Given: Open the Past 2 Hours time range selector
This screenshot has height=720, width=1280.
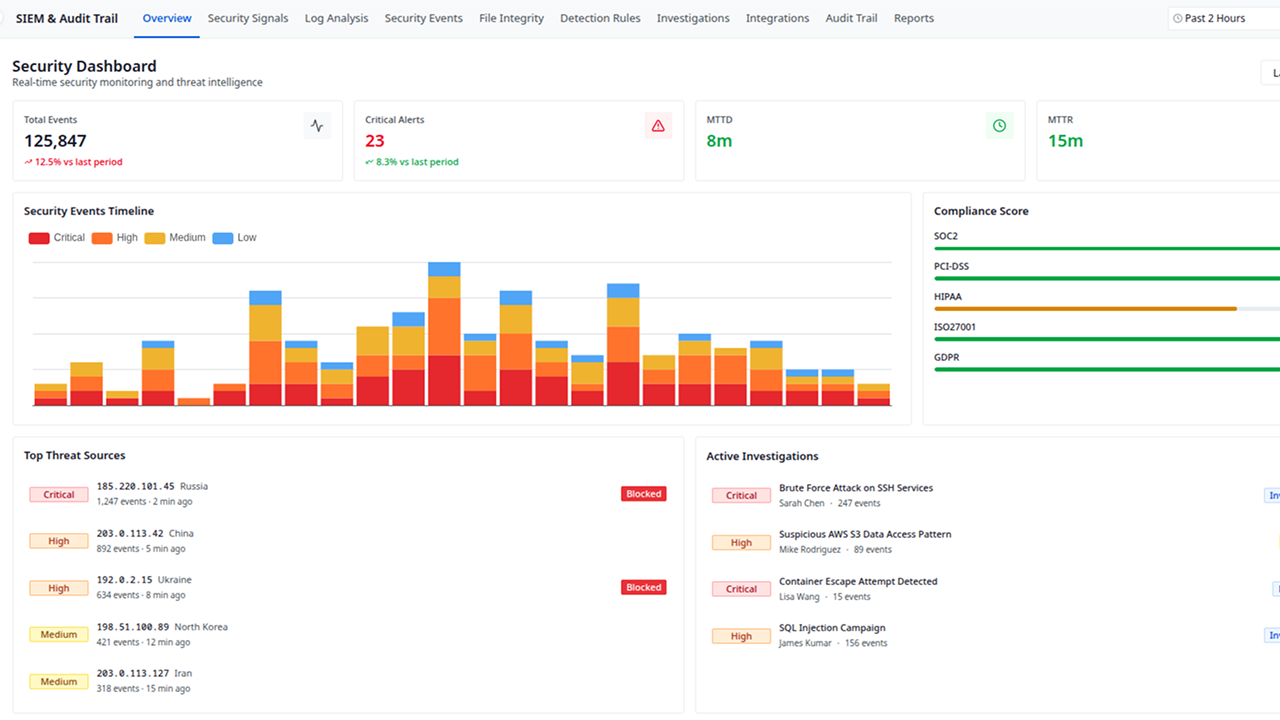Looking at the screenshot, I should (x=1224, y=18).
